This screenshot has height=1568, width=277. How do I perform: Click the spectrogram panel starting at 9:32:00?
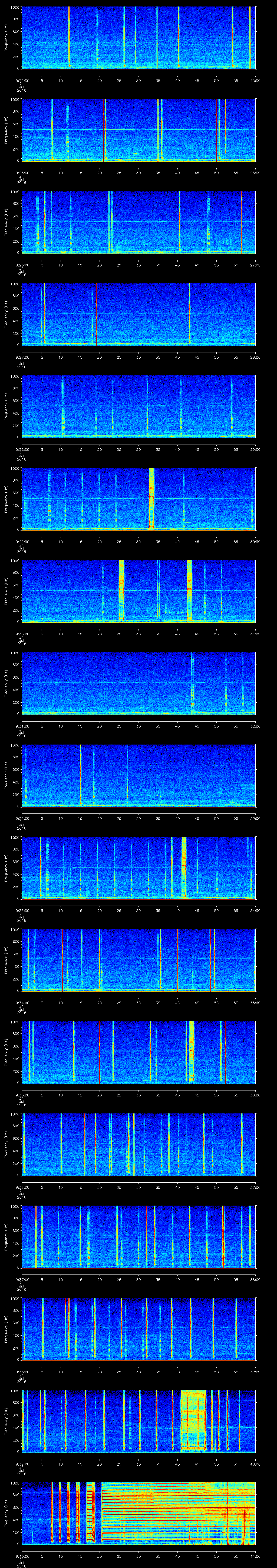(x=139, y=775)
